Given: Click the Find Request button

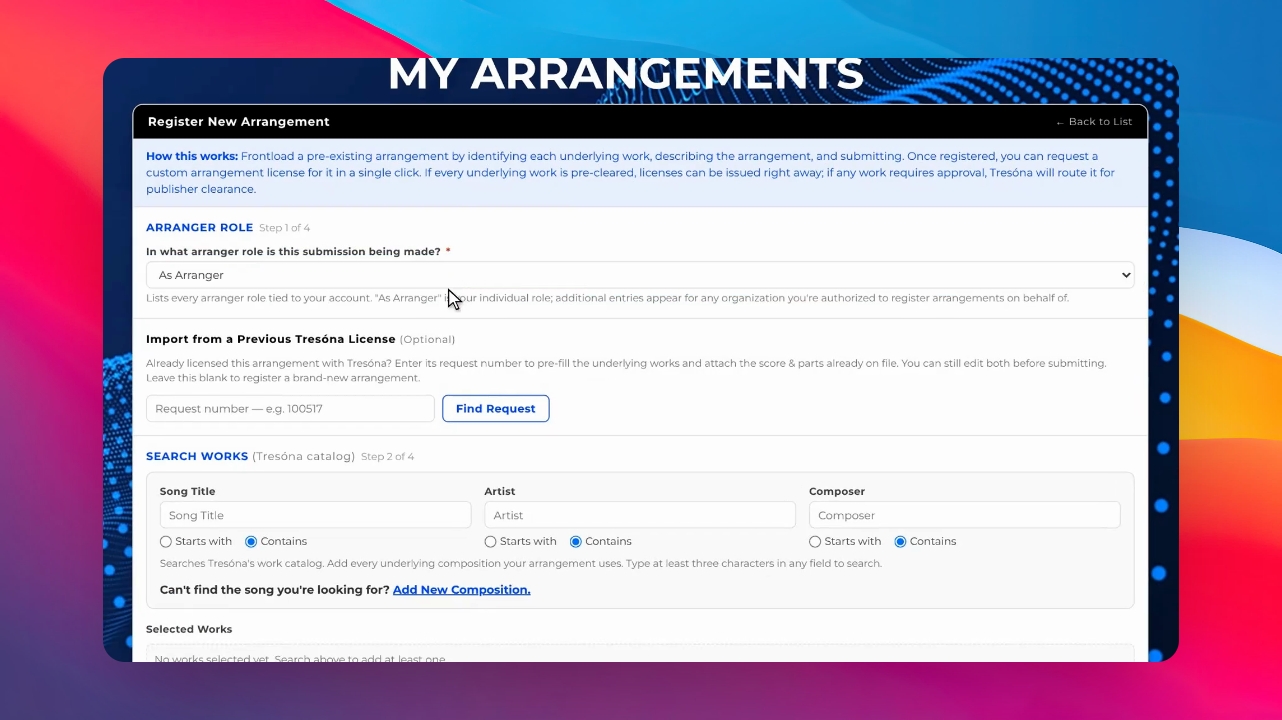Looking at the screenshot, I should click(x=496, y=408).
